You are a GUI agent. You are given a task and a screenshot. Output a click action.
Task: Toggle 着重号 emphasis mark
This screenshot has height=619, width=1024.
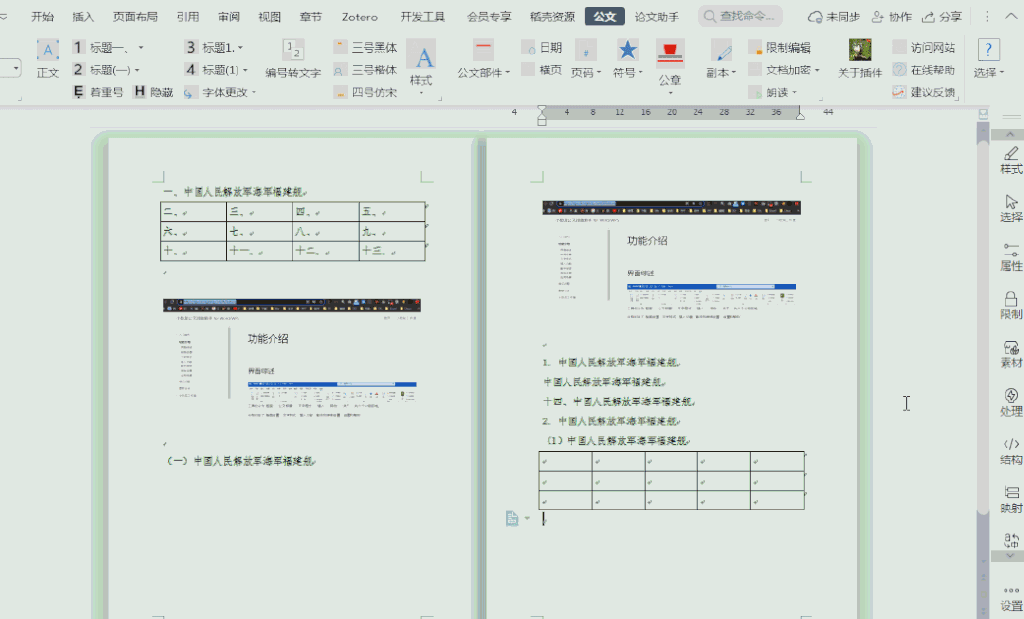click(x=98, y=92)
